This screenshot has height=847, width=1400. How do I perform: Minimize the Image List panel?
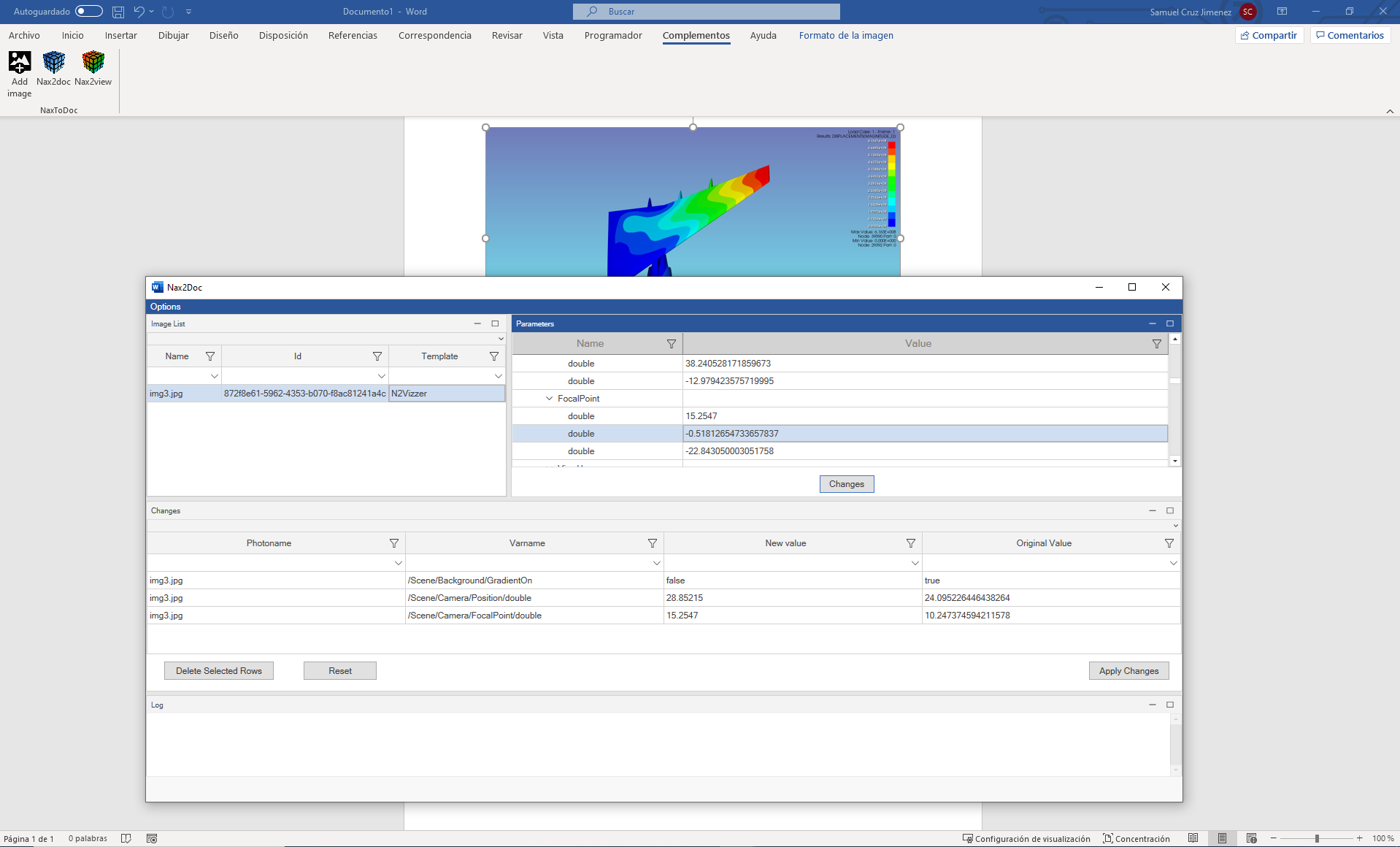pos(477,323)
